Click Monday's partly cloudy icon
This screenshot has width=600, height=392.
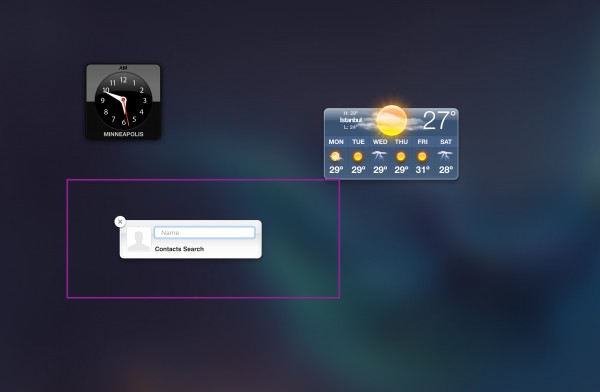click(x=336, y=157)
